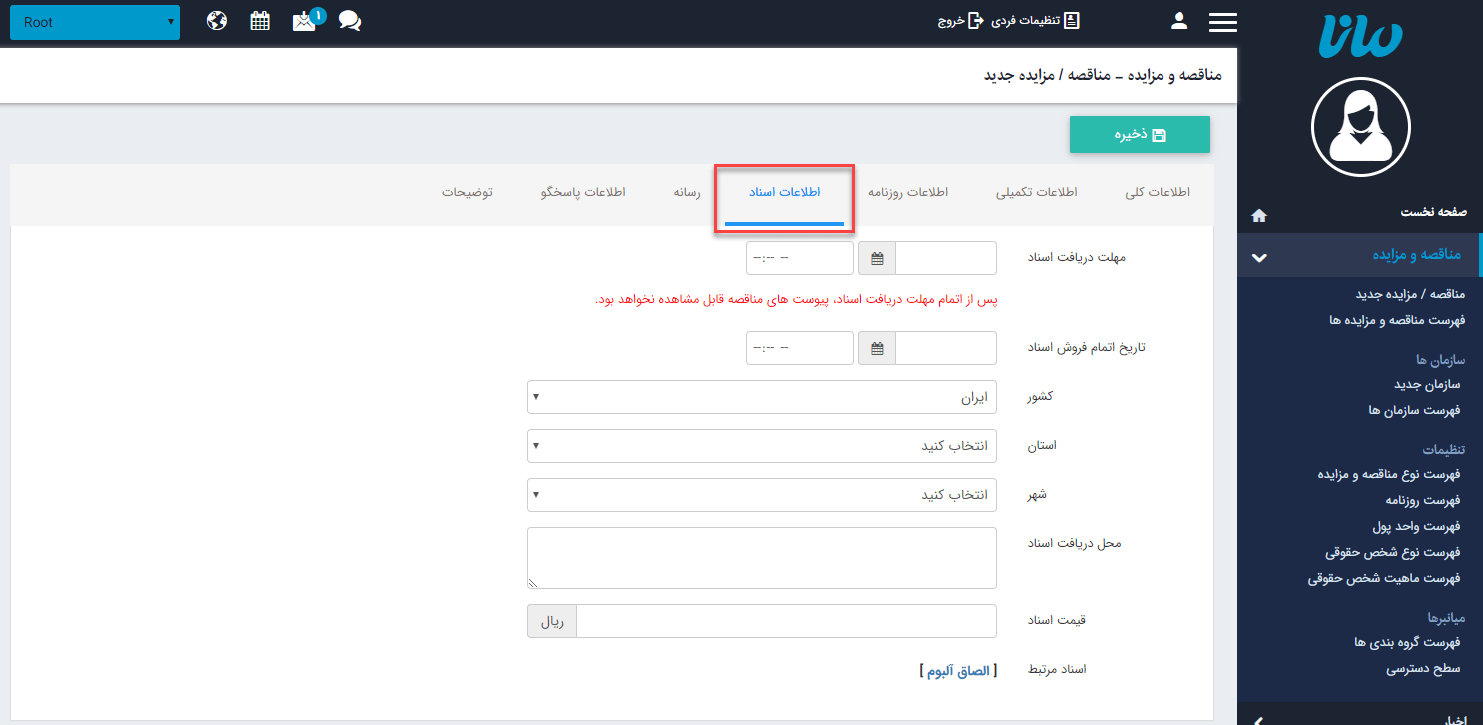This screenshot has width=1483, height=725.
Task: Open the chat messages icon
Action: [x=349, y=20]
